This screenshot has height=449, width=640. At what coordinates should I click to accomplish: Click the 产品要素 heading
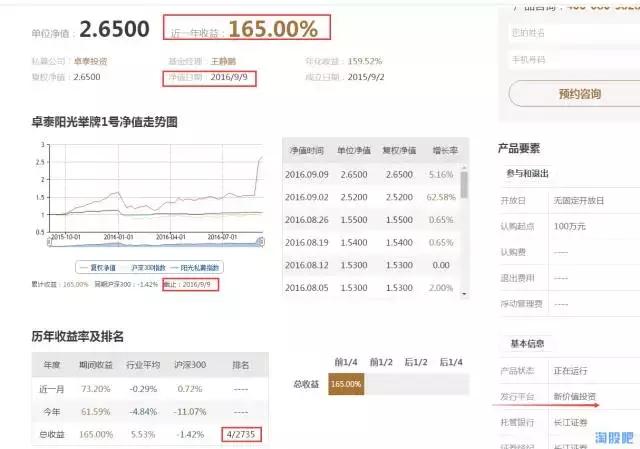519,148
